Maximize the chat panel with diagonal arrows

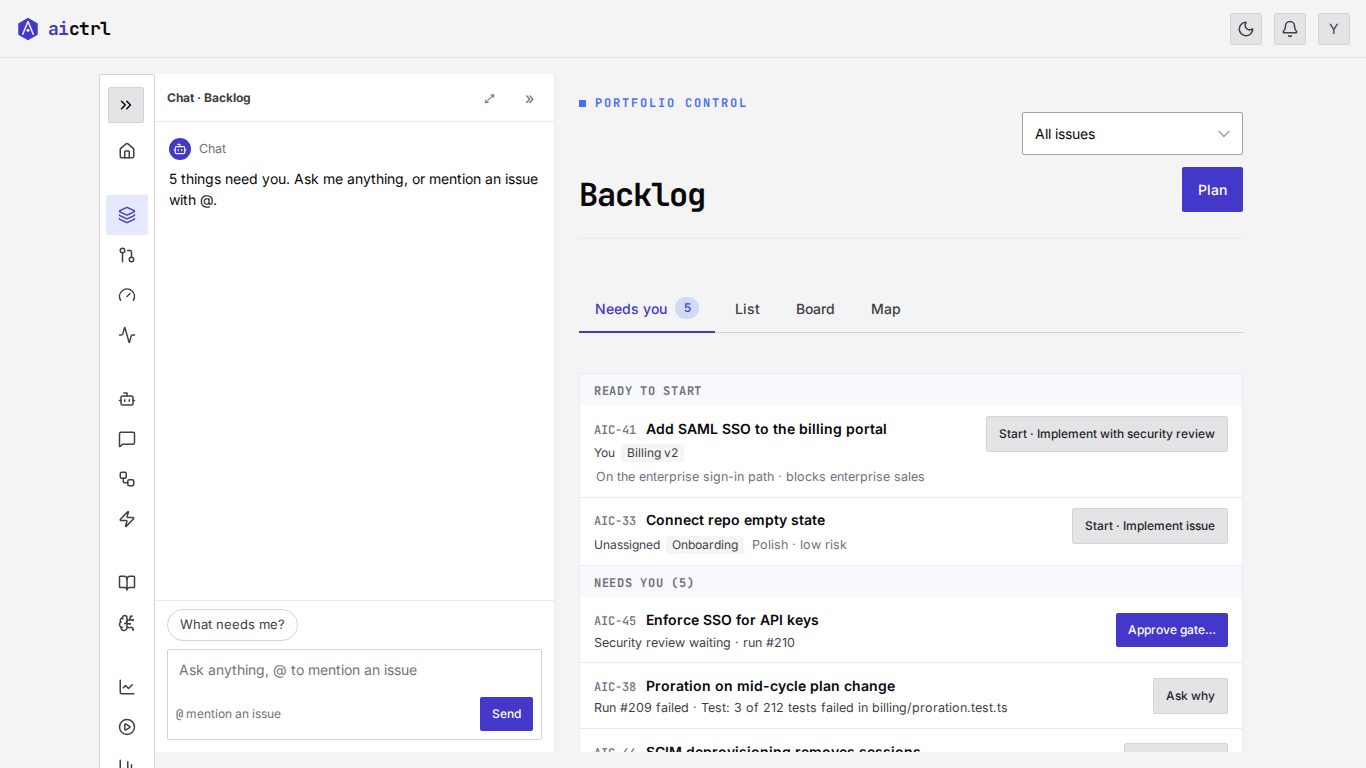(490, 98)
